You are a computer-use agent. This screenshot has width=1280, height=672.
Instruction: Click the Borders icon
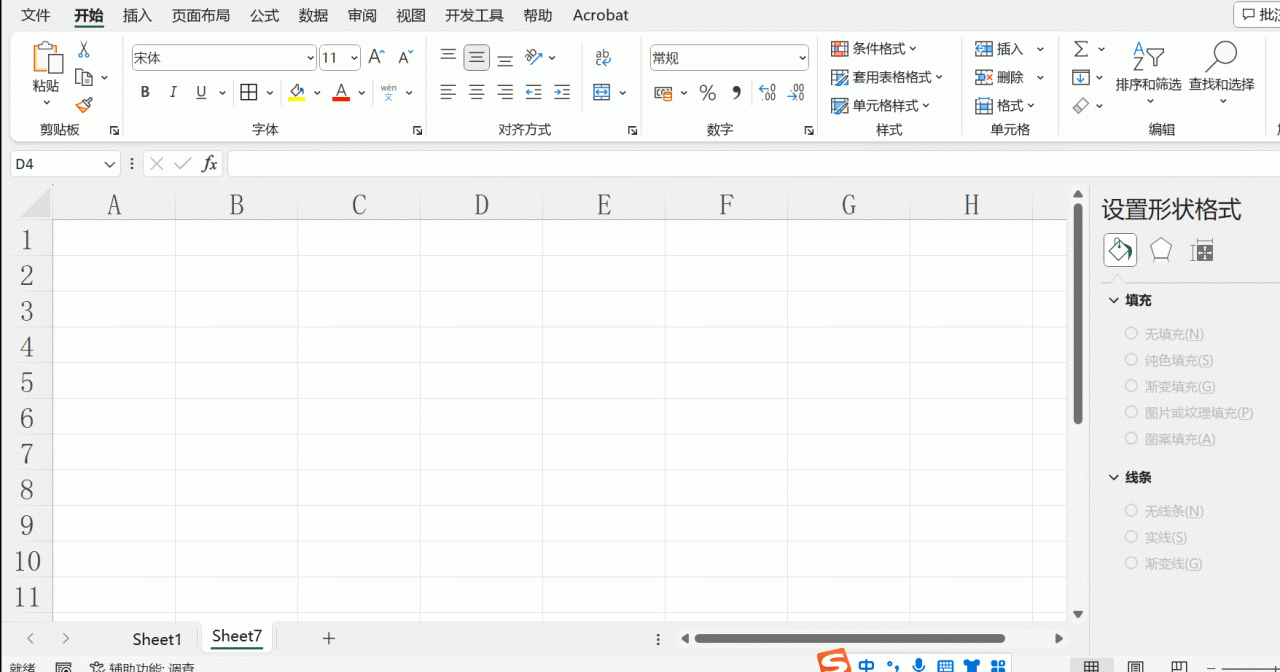coord(249,92)
